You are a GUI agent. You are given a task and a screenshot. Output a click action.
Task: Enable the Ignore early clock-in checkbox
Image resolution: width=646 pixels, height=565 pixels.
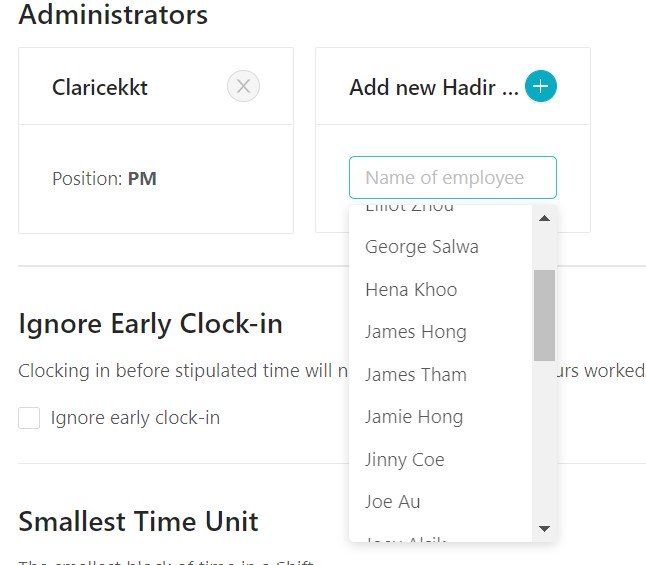(x=29, y=418)
